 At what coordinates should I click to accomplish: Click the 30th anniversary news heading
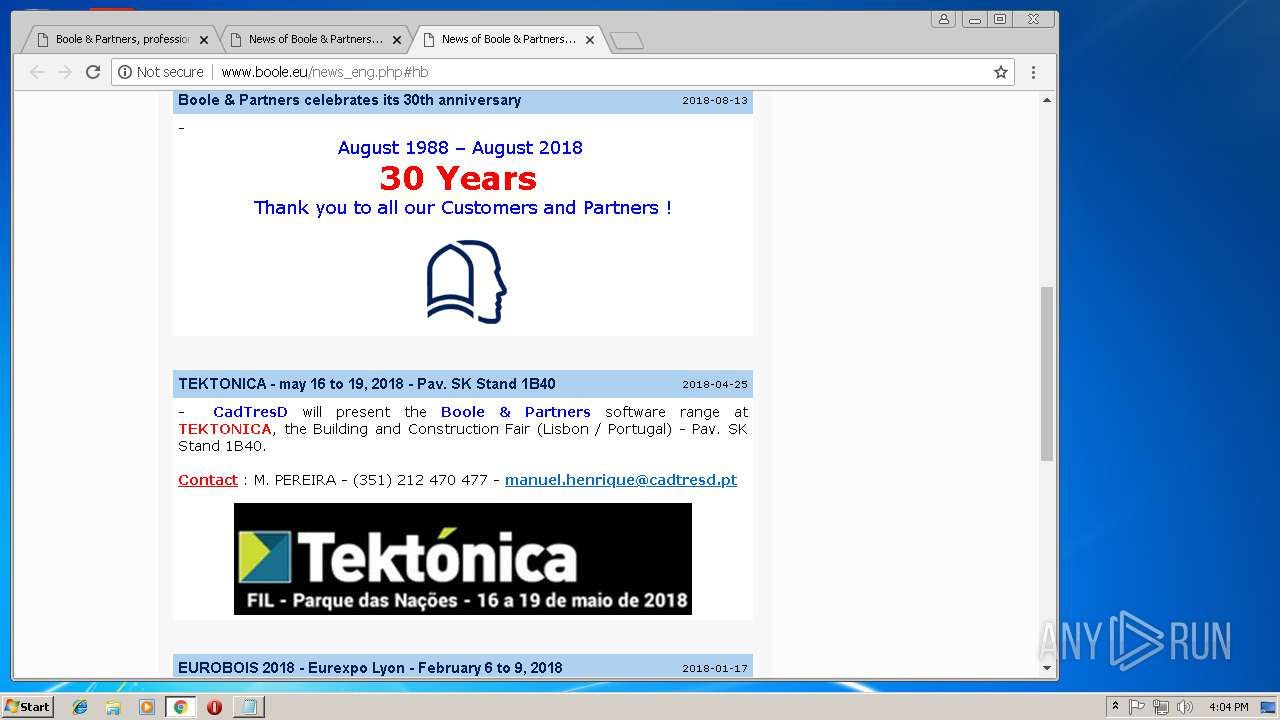(350, 100)
